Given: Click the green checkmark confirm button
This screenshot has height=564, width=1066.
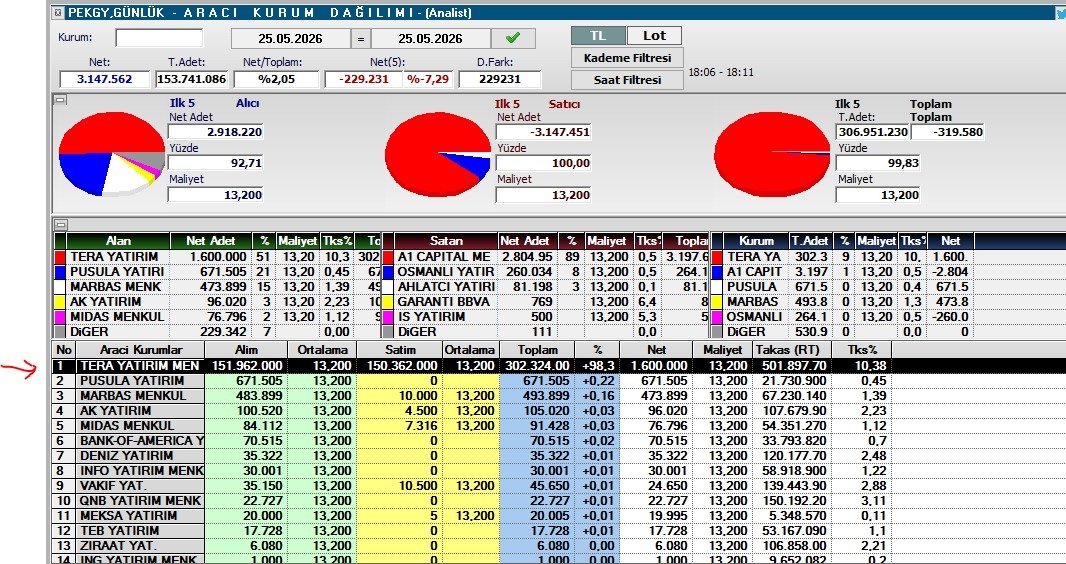Looking at the screenshot, I should coord(513,38).
